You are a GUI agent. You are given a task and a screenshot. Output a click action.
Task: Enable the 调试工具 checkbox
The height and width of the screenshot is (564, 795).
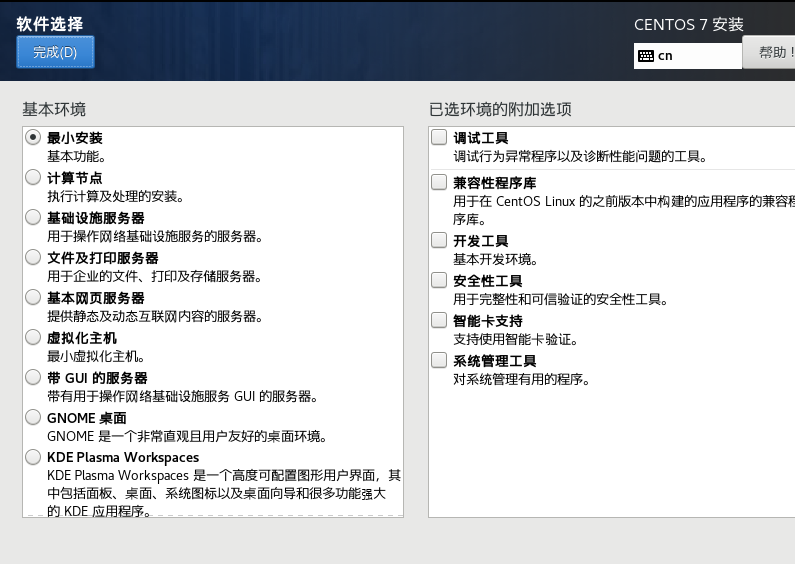tap(439, 137)
